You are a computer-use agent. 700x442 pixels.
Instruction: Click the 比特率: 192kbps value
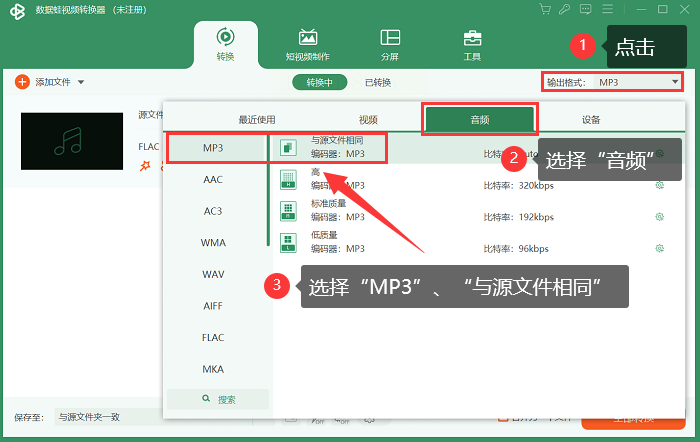point(519,217)
